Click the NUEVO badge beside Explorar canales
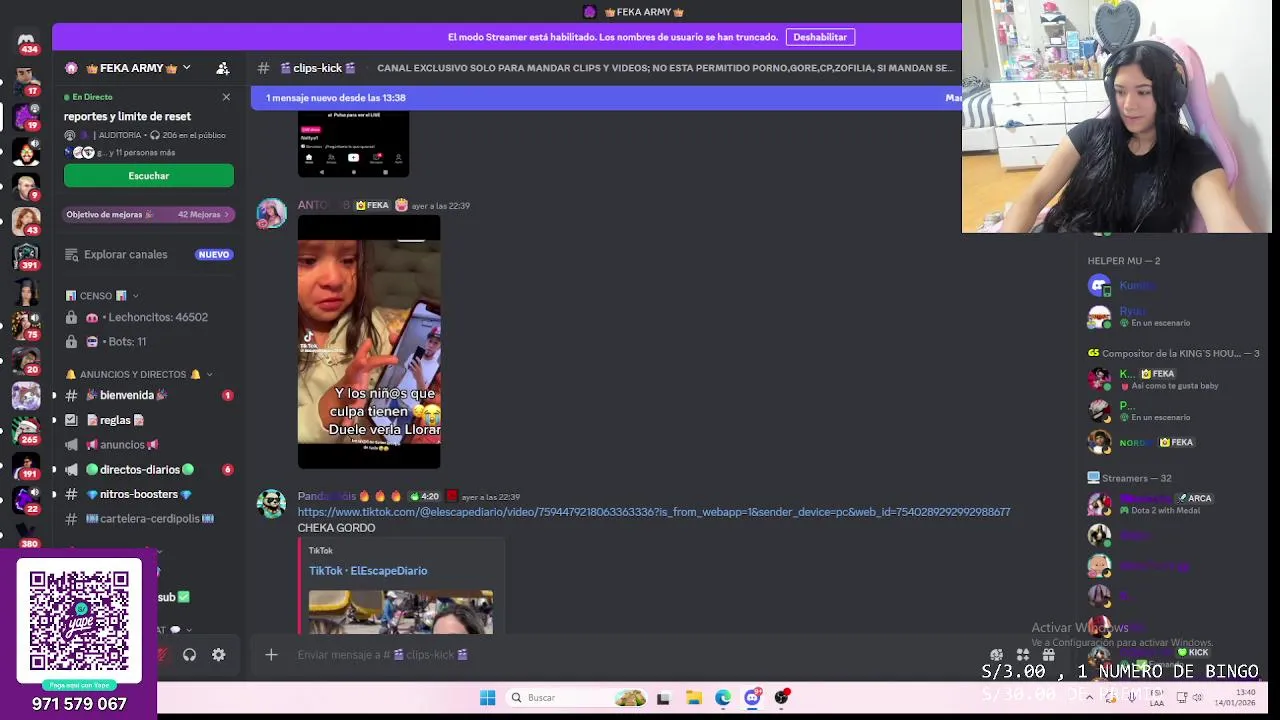The image size is (1280, 720). click(214, 254)
